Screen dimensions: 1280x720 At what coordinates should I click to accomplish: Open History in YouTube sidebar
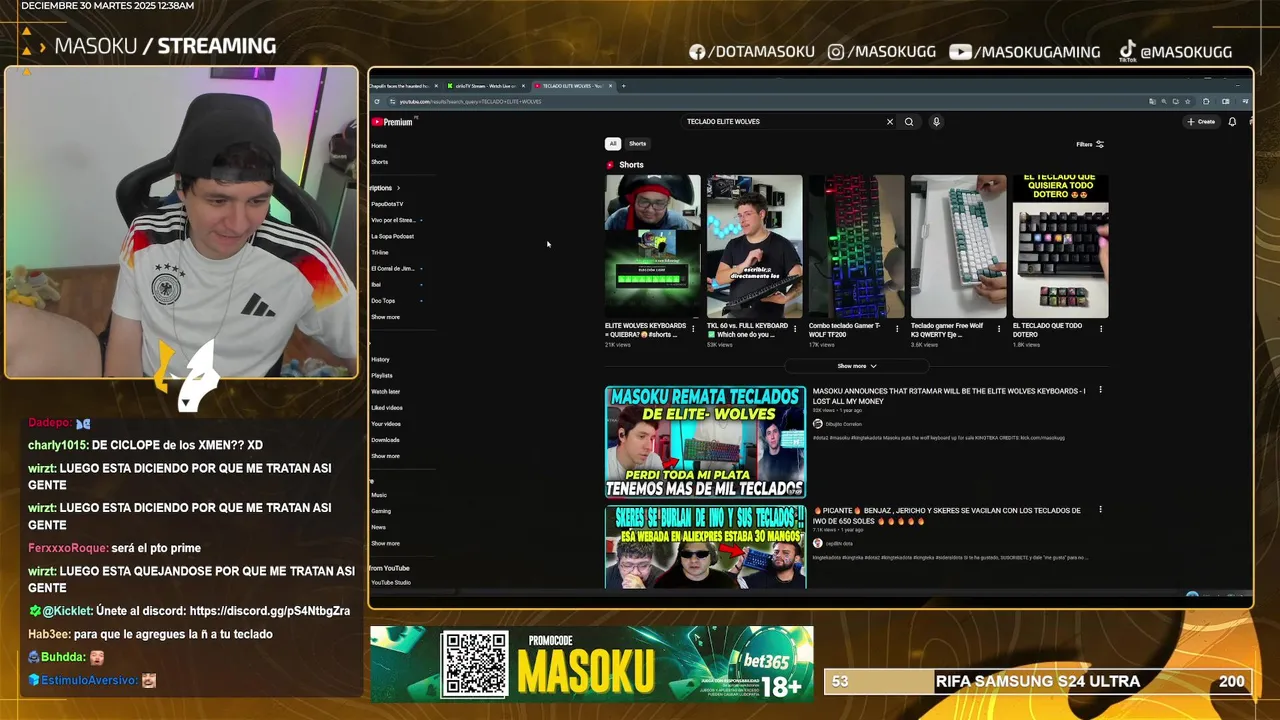point(381,359)
